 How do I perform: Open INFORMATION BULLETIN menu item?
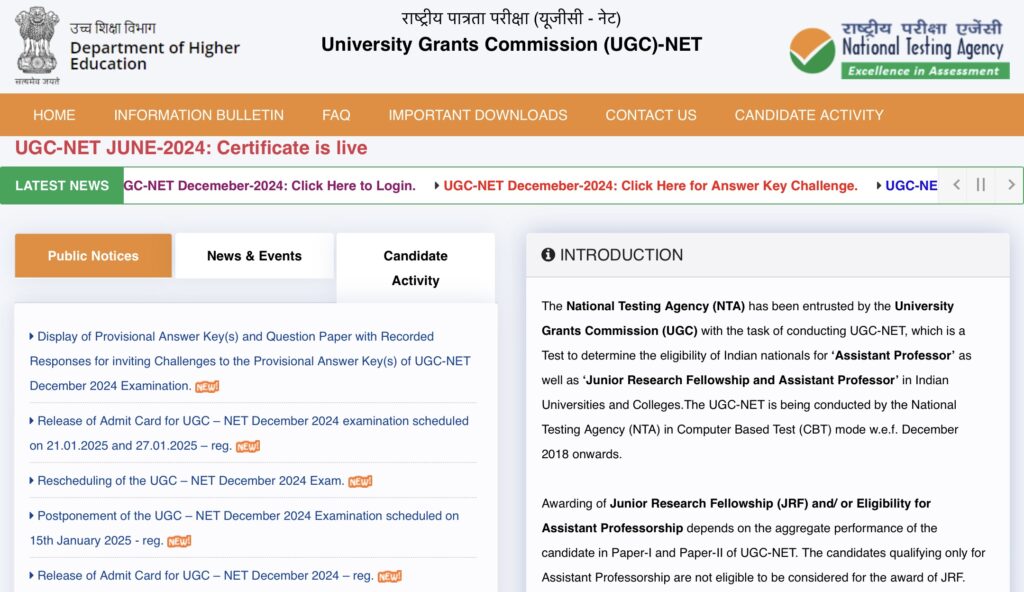199,115
